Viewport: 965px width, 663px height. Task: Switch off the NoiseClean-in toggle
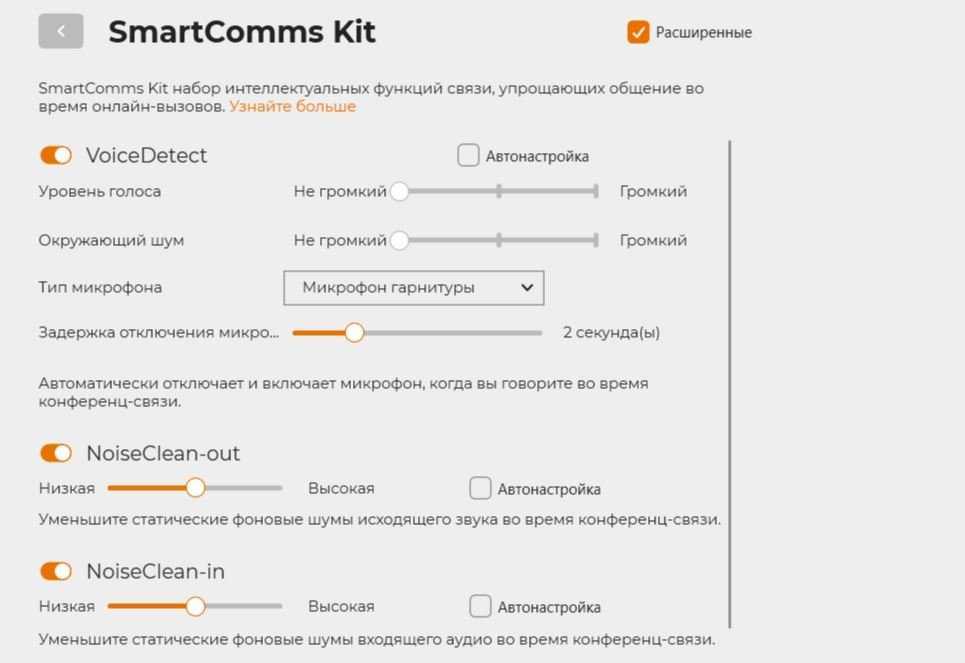pos(56,571)
